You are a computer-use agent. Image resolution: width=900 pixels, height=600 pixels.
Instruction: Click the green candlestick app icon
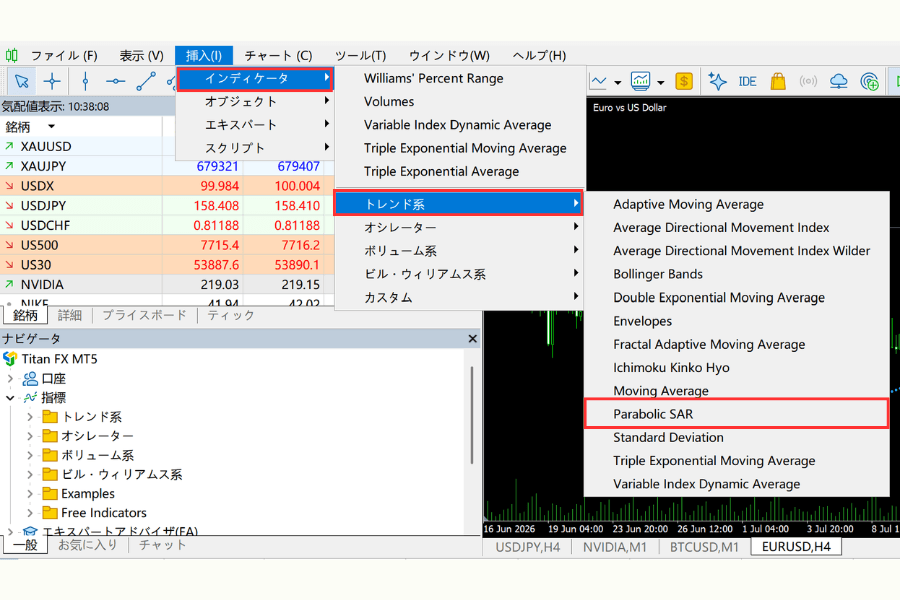[11, 55]
